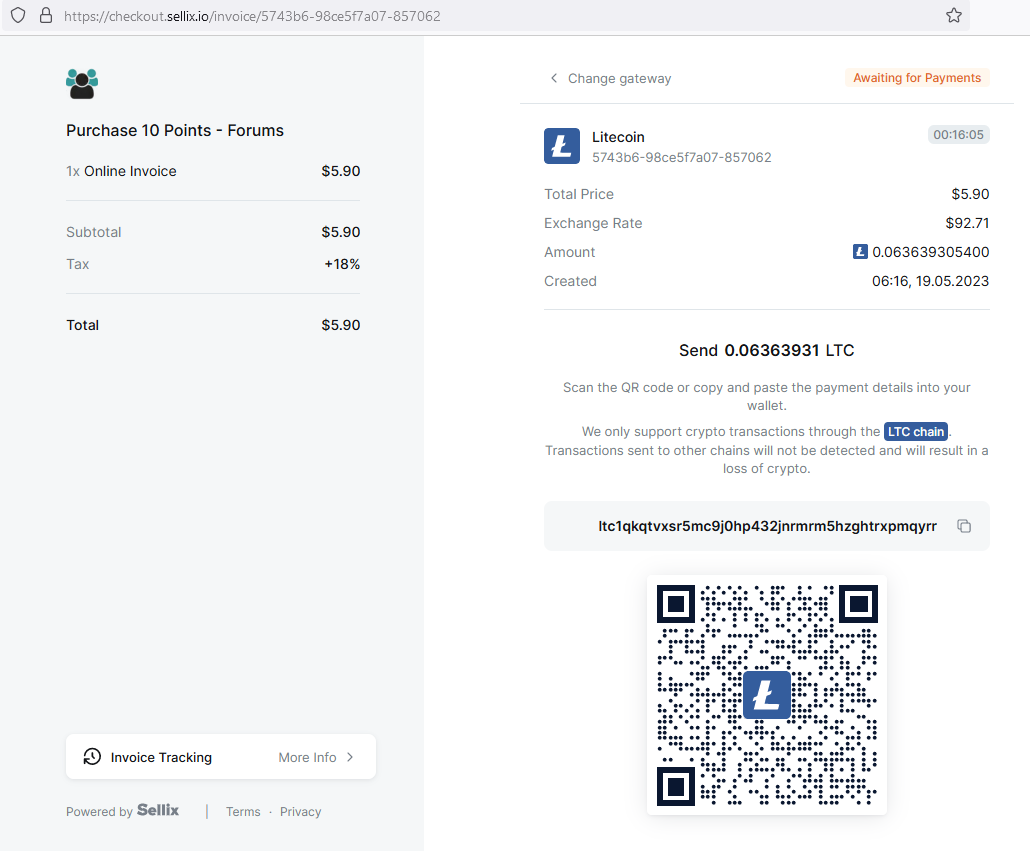Image resolution: width=1030 pixels, height=851 pixels.
Task: Click the ltc1q wallet address text
Action: click(x=767, y=527)
